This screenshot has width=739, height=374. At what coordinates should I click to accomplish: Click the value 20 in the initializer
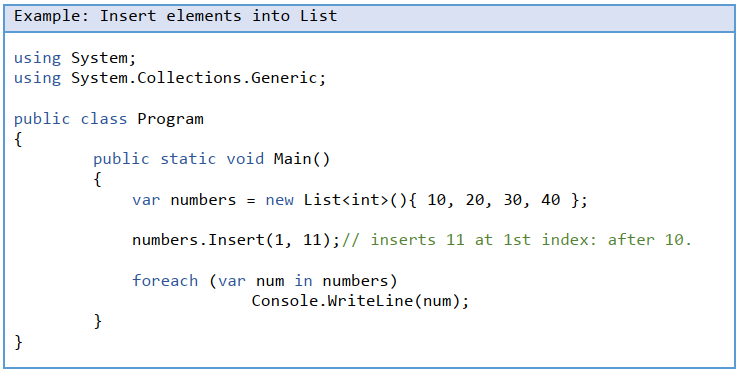click(475, 200)
